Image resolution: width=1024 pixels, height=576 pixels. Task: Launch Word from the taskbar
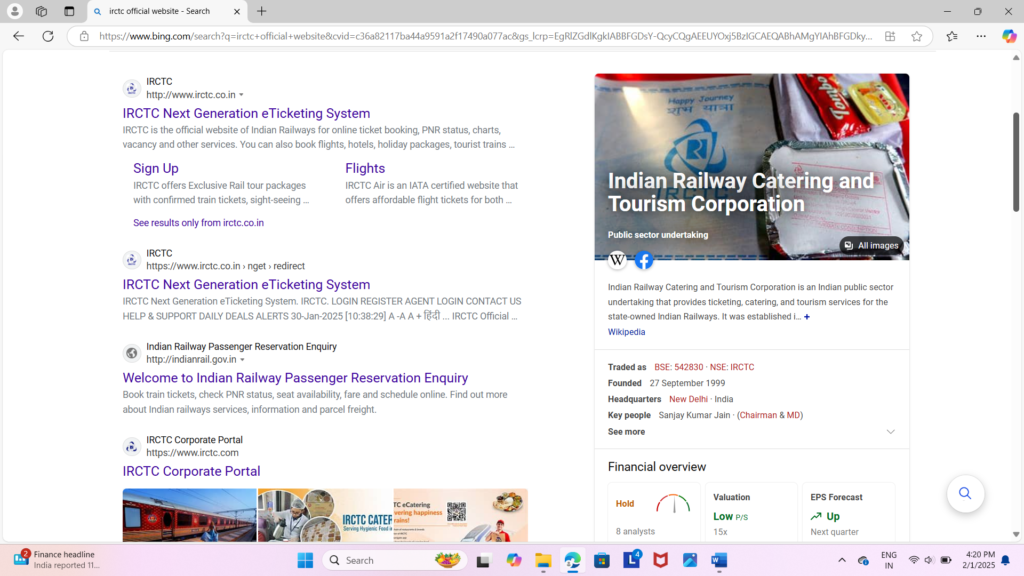[719, 560]
